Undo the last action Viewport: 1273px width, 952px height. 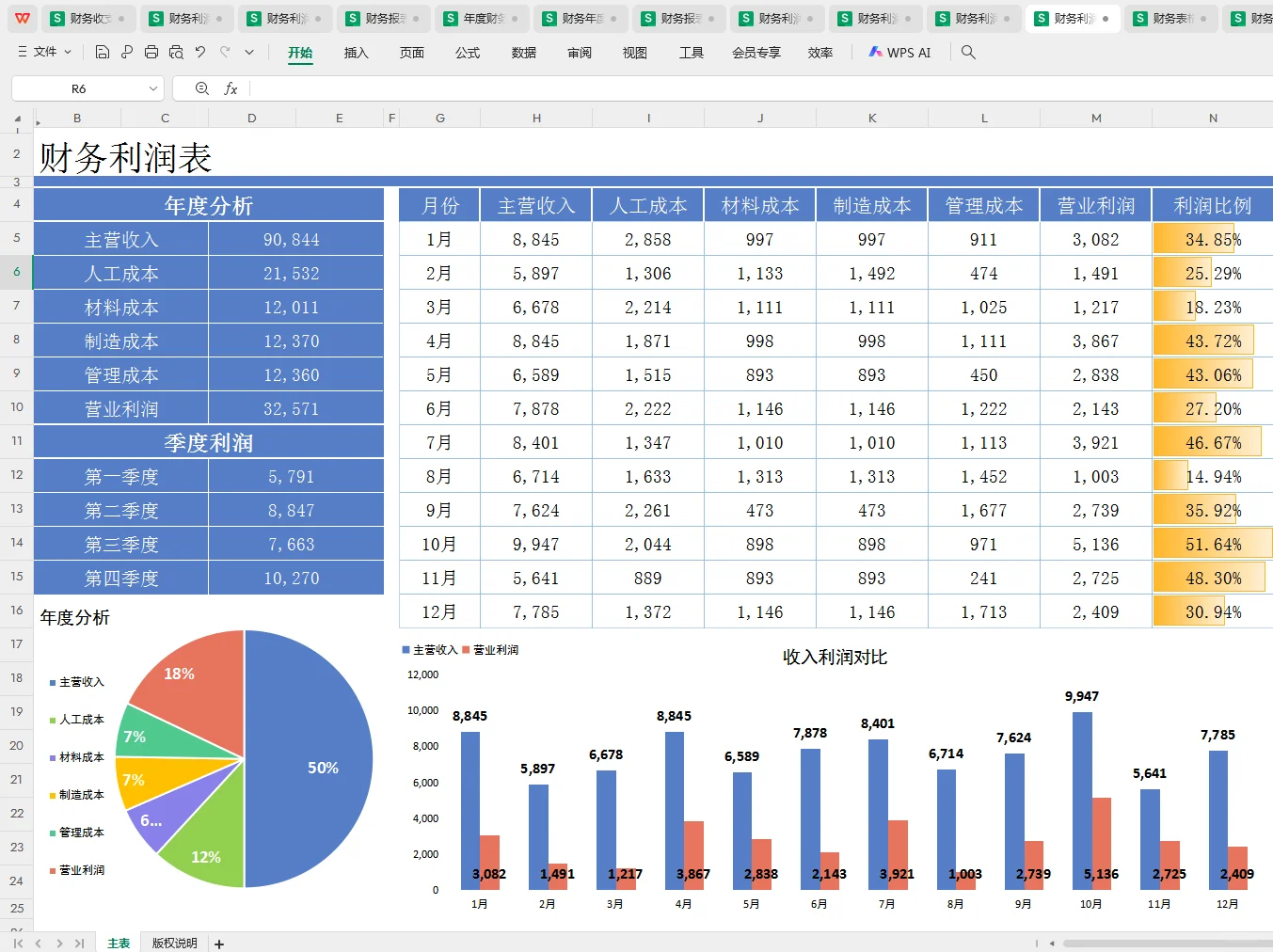199,53
